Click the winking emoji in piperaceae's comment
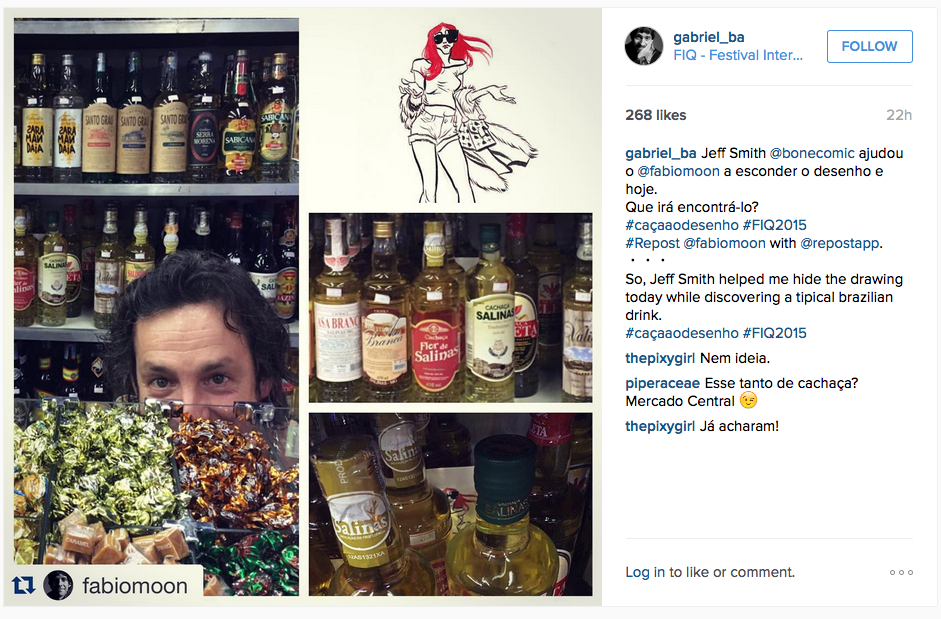941x619 pixels. 748,400
